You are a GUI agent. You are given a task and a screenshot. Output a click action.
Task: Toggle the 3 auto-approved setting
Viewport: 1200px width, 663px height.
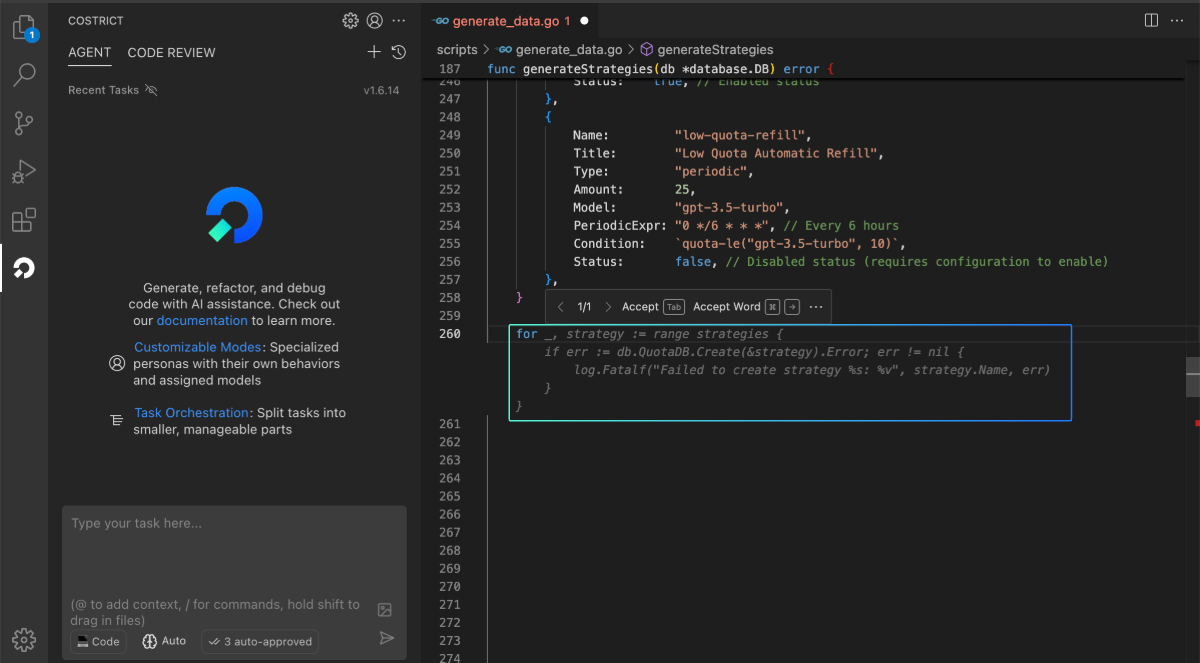tap(260, 641)
